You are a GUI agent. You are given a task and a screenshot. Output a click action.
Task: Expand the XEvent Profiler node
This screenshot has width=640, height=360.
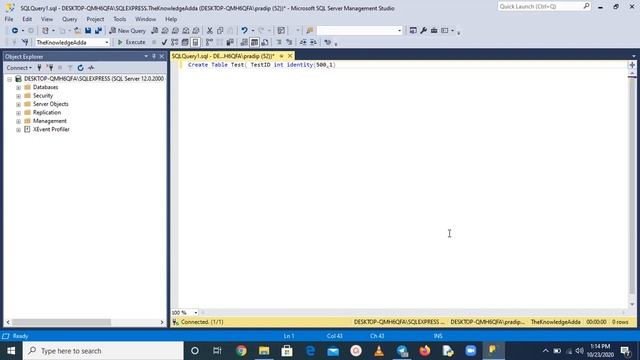pyautogui.click(x=18, y=130)
